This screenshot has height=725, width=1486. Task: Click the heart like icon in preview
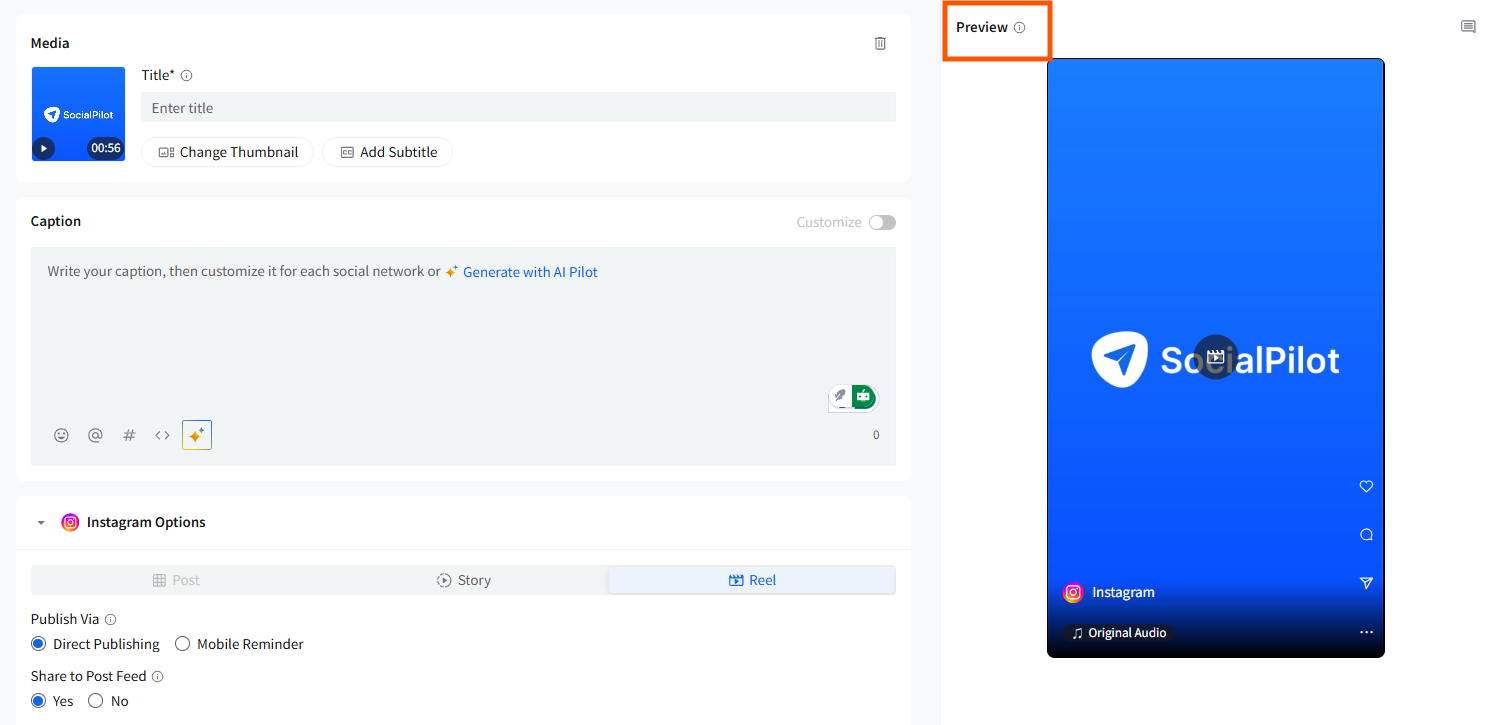point(1366,487)
